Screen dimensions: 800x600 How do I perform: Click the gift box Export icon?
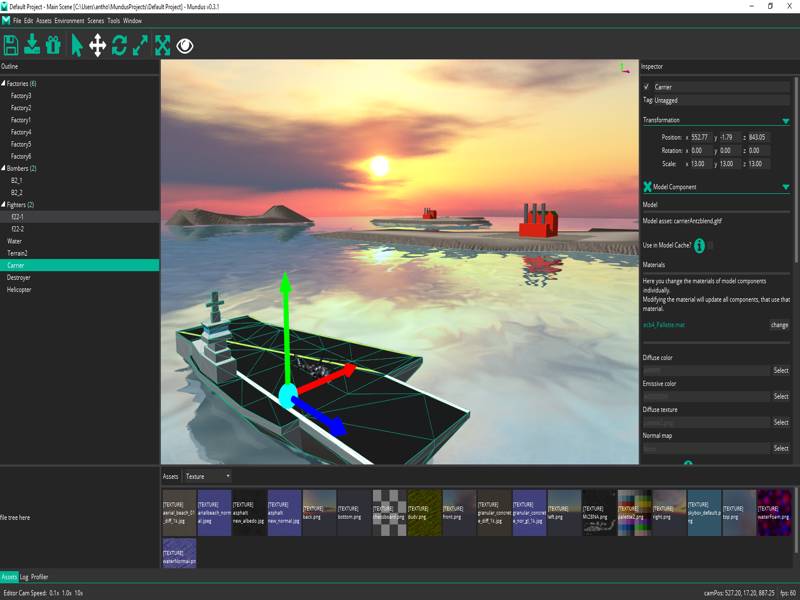(x=53, y=45)
